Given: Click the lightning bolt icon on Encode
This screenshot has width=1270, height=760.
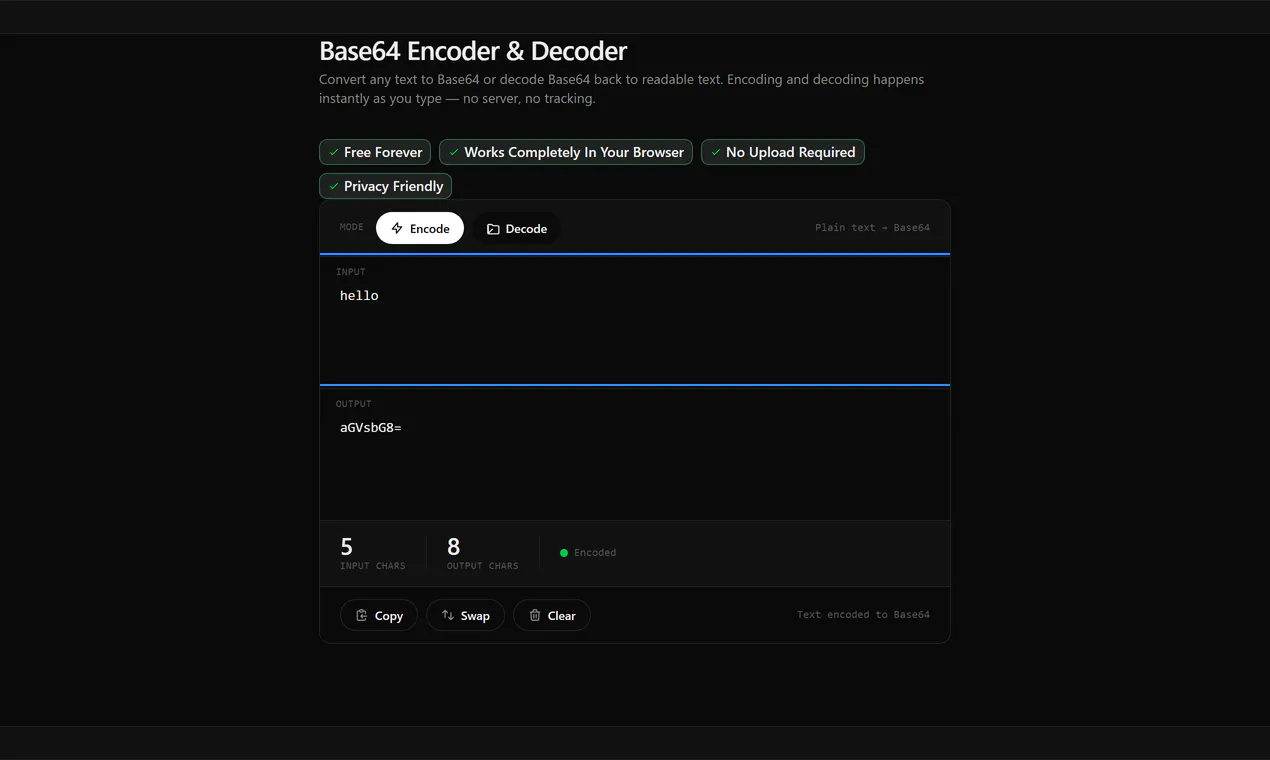Looking at the screenshot, I should click(x=397, y=228).
